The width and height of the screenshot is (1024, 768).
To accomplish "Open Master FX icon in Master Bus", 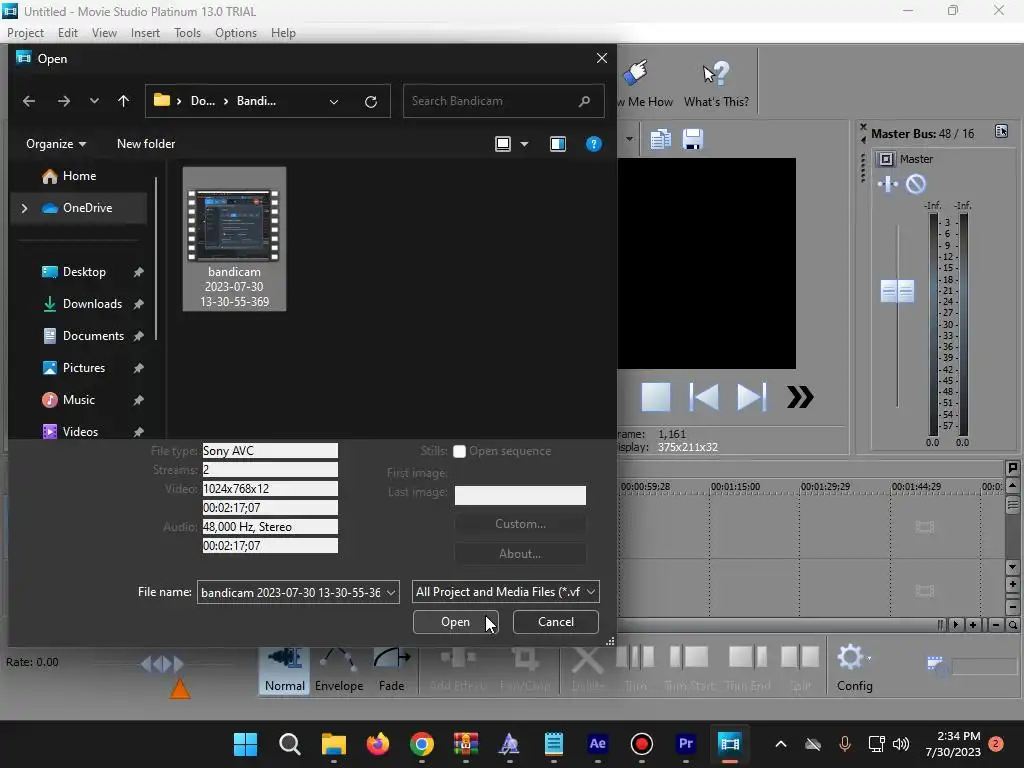I will 888,184.
